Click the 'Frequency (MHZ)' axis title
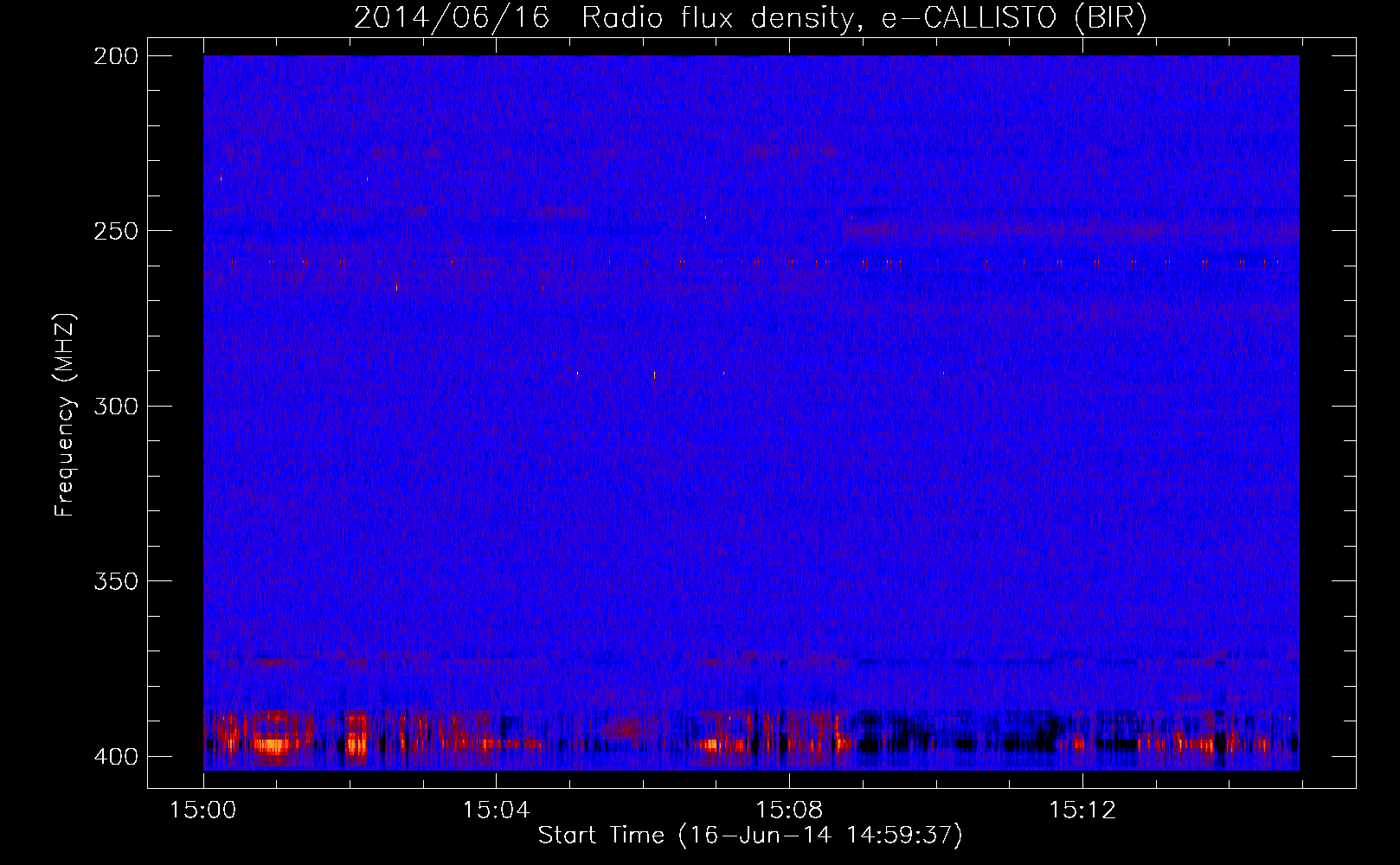This screenshot has width=1400, height=865. pyautogui.click(x=65, y=414)
